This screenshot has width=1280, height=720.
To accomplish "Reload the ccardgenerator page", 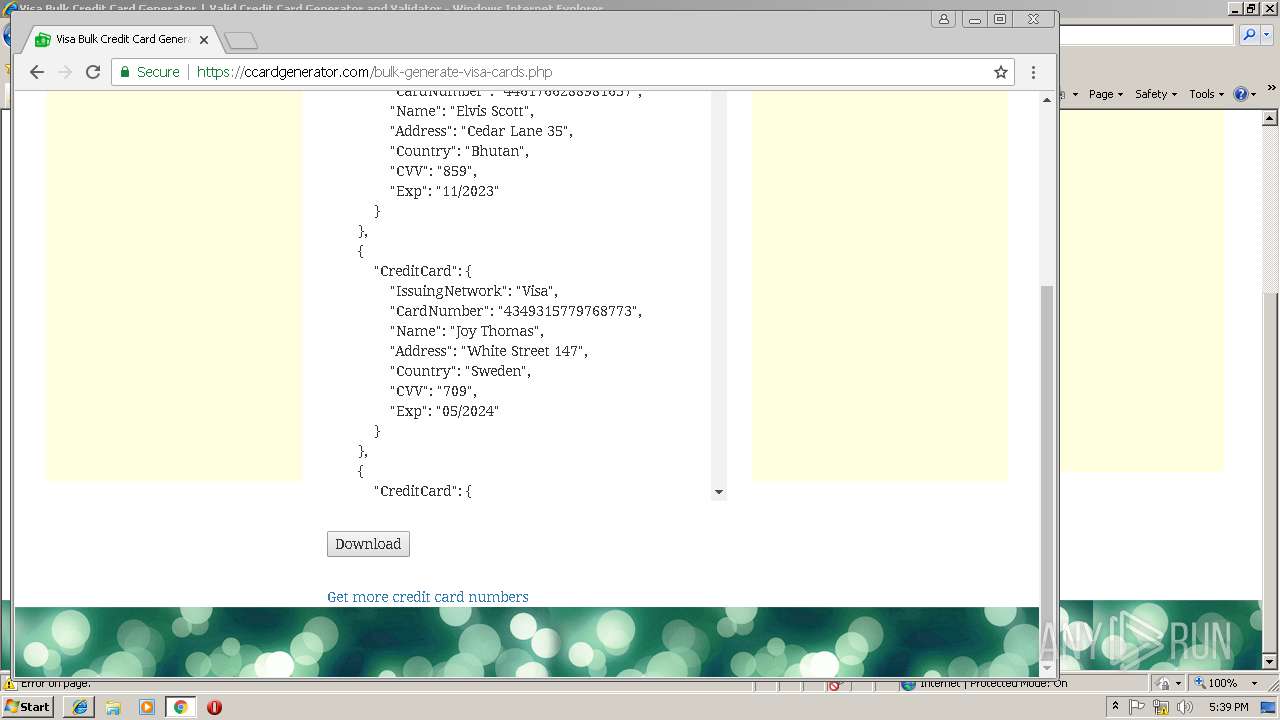I will pyautogui.click(x=93, y=72).
